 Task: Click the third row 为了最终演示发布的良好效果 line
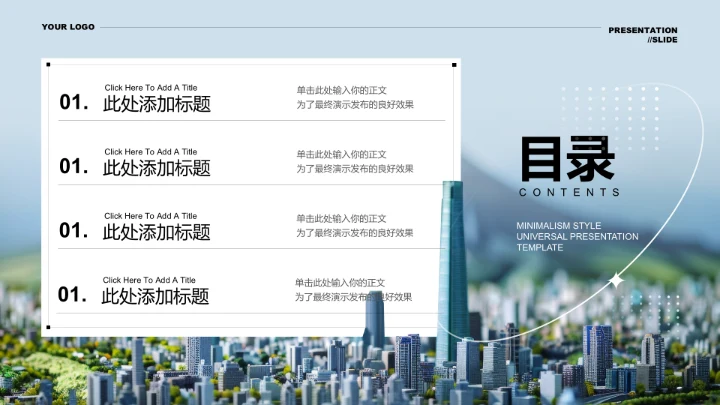click(x=355, y=233)
